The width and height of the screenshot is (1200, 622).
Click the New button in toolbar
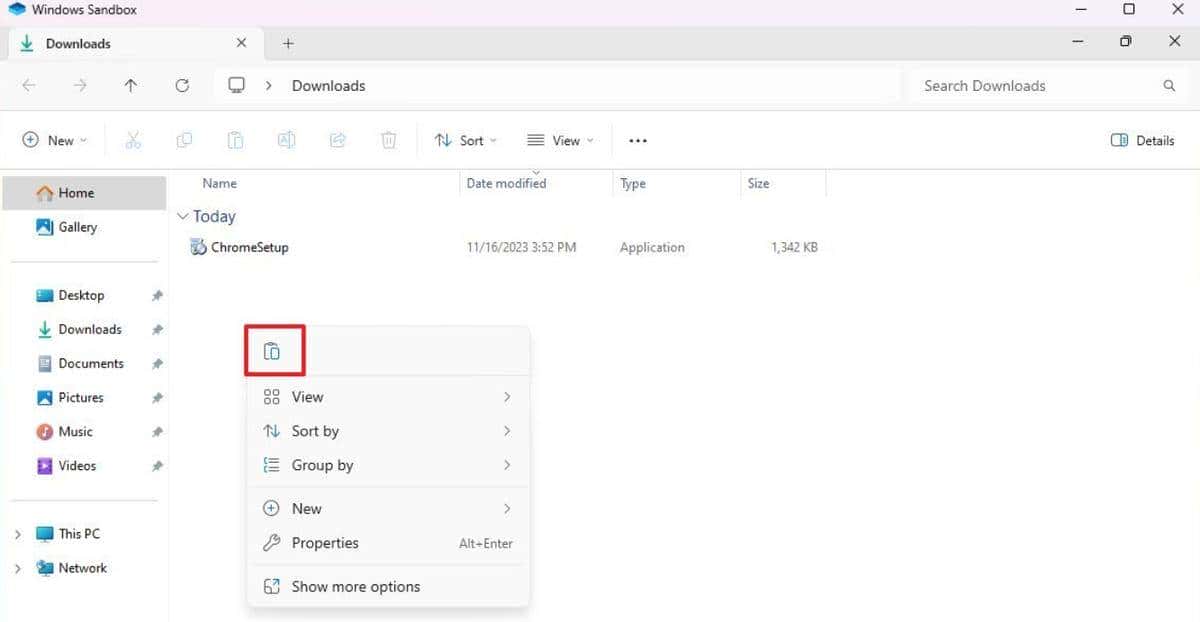(x=55, y=141)
